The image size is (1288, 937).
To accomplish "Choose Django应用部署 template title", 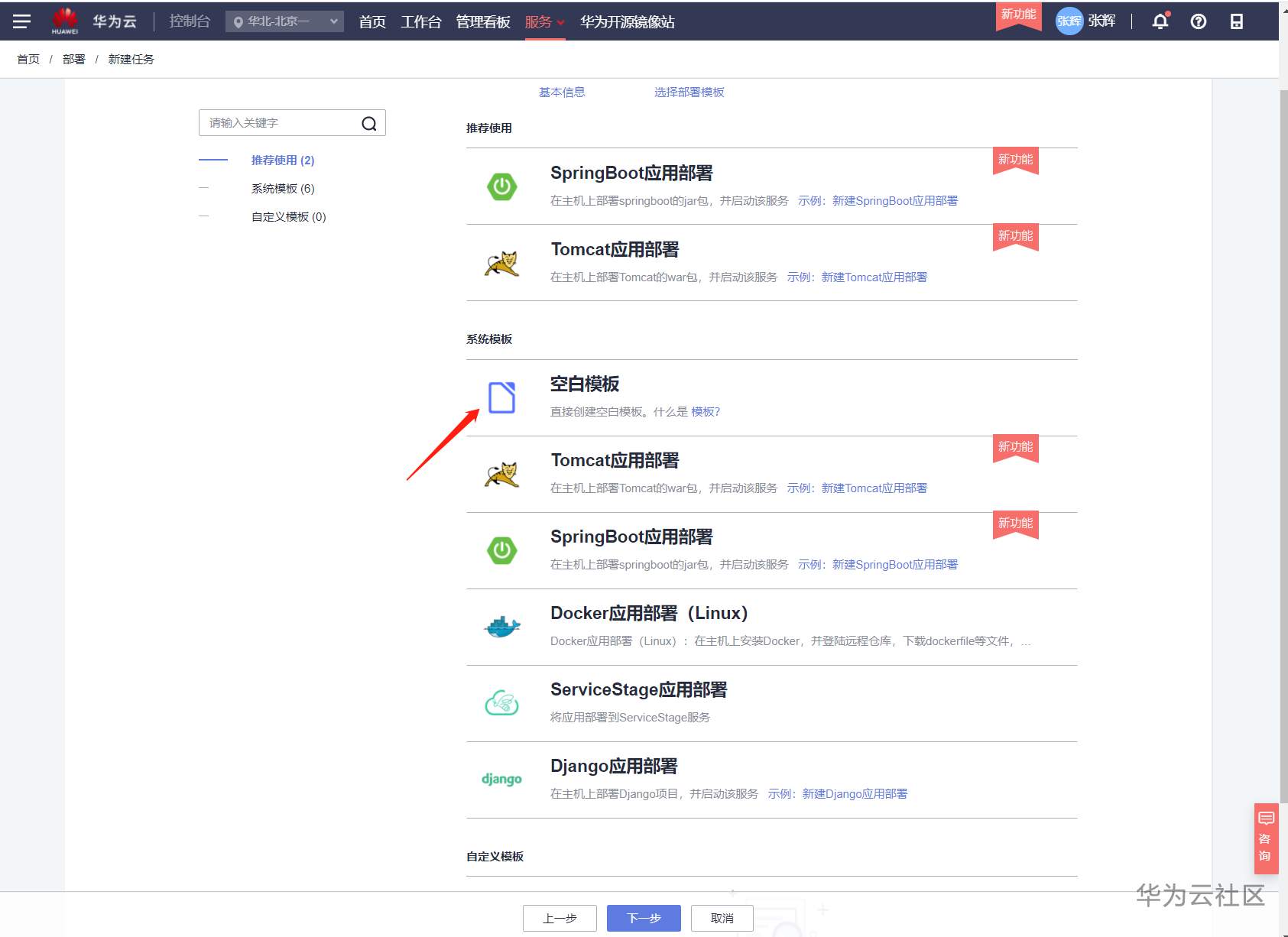I will [x=614, y=766].
